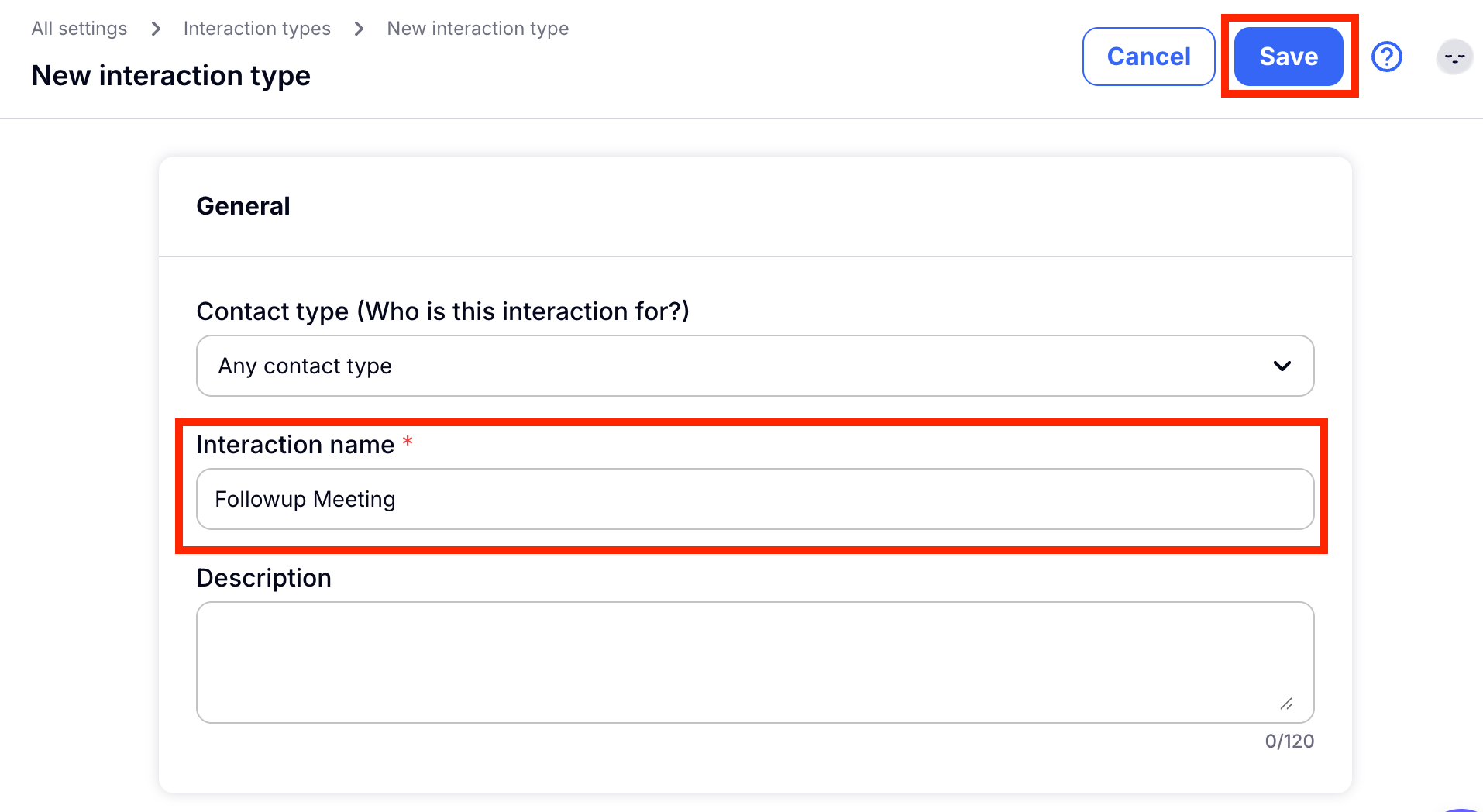This screenshot has width=1483, height=812.
Task: Open the help question mark icon
Action: [x=1386, y=57]
